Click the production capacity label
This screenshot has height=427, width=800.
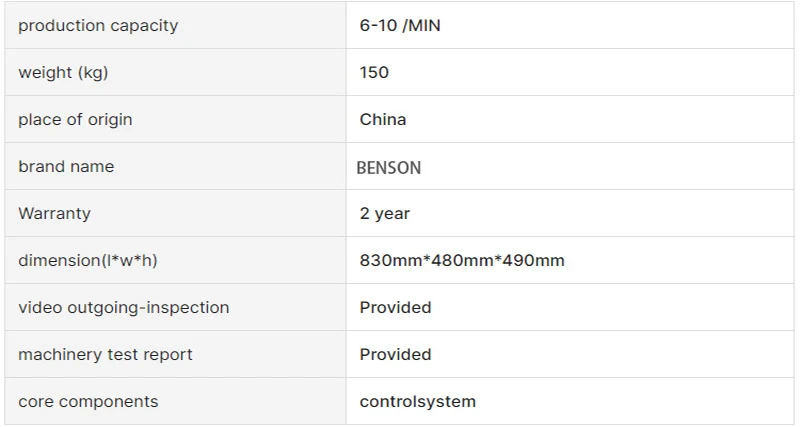point(98,26)
